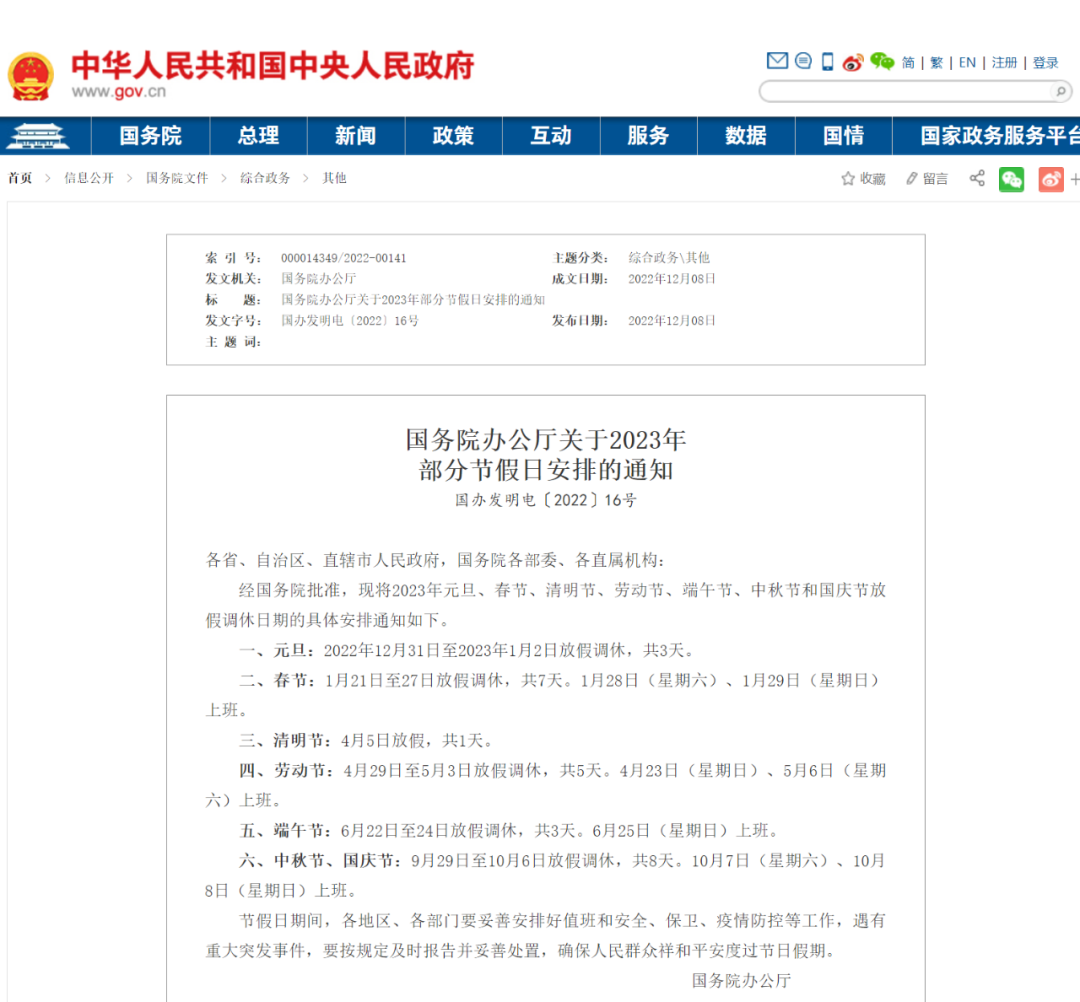Click the national emblem logo
Viewport: 1080px width, 1002px height.
coord(30,76)
